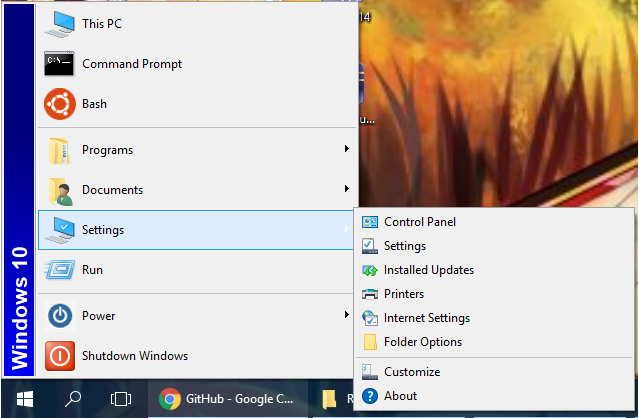
Task: Click the Programs label text
Action: [x=108, y=150]
